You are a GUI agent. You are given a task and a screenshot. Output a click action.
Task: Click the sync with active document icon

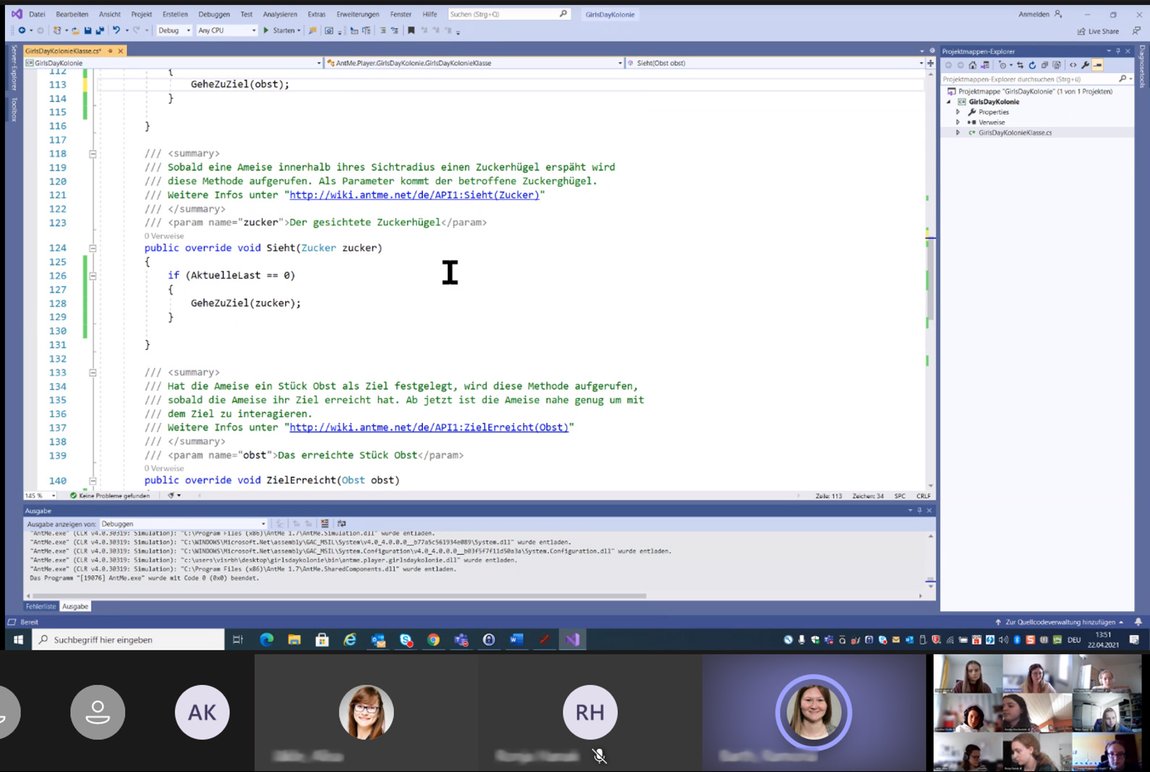point(1020,65)
